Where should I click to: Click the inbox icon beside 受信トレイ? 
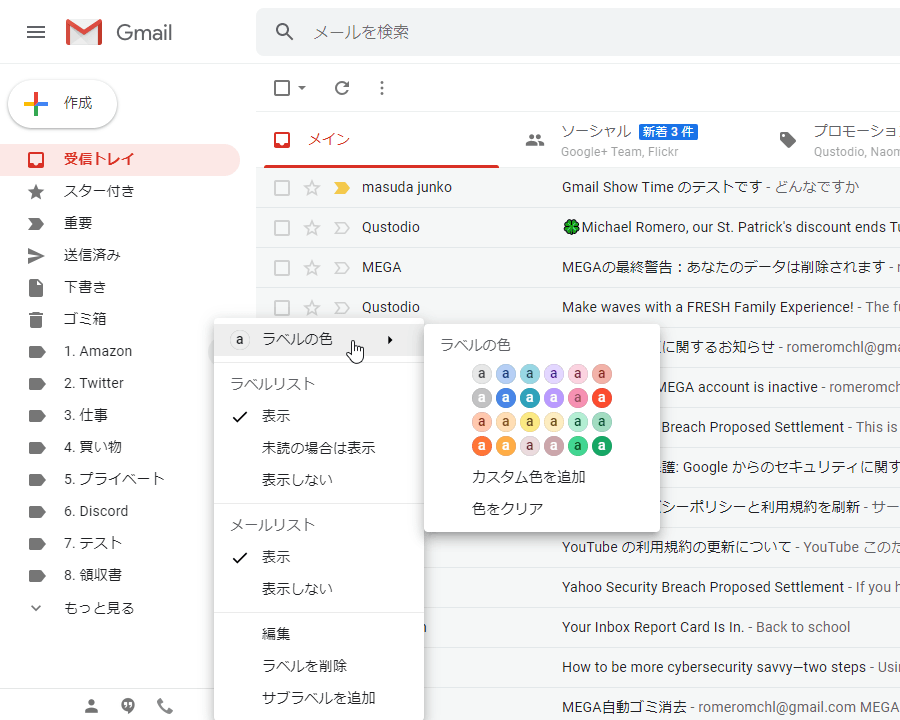36,159
